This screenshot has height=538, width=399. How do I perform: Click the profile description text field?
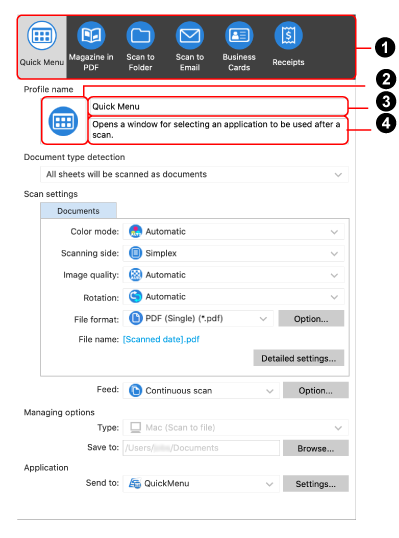click(218, 130)
